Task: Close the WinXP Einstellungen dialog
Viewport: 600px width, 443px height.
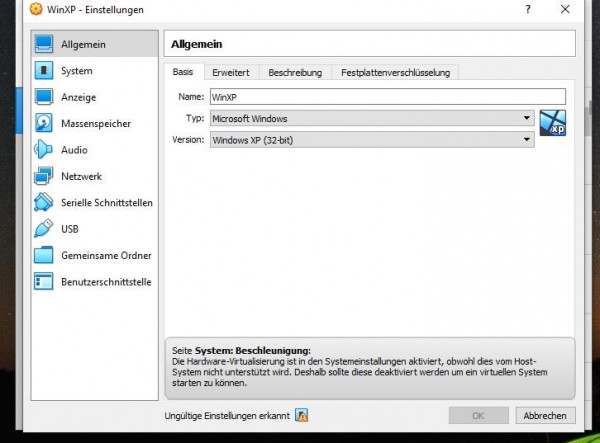Action: pyautogui.click(x=565, y=9)
